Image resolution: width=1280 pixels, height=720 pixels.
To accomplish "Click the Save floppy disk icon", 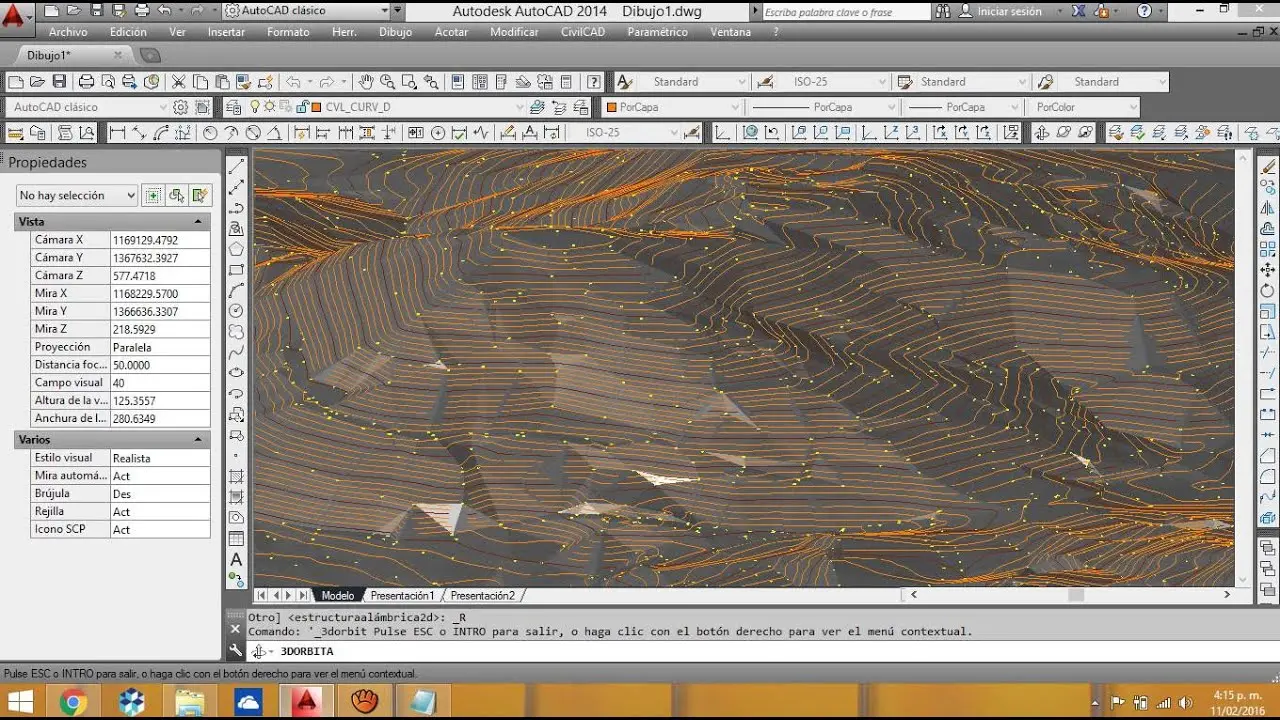I will [60, 82].
